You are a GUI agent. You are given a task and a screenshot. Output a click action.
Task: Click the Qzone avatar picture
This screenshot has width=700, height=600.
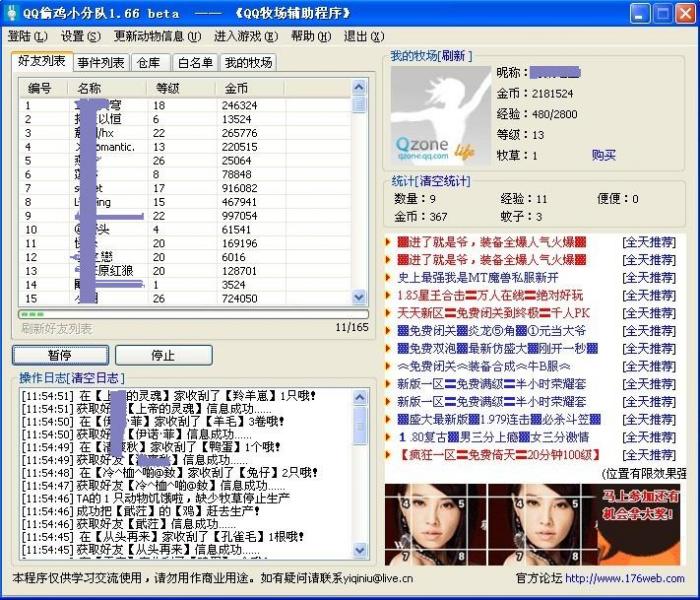[x=441, y=115]
